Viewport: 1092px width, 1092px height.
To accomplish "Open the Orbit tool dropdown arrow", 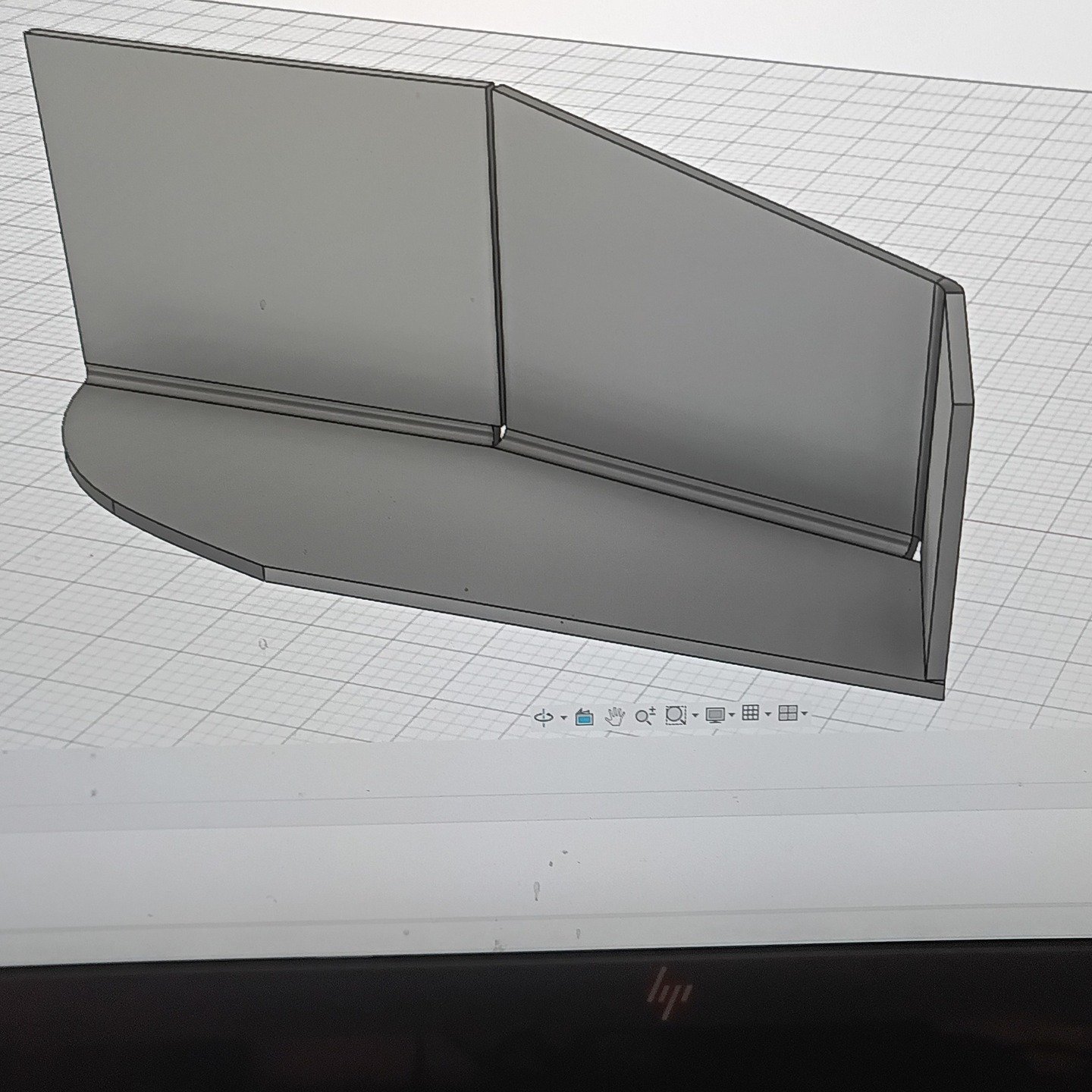I will point(564,716).
